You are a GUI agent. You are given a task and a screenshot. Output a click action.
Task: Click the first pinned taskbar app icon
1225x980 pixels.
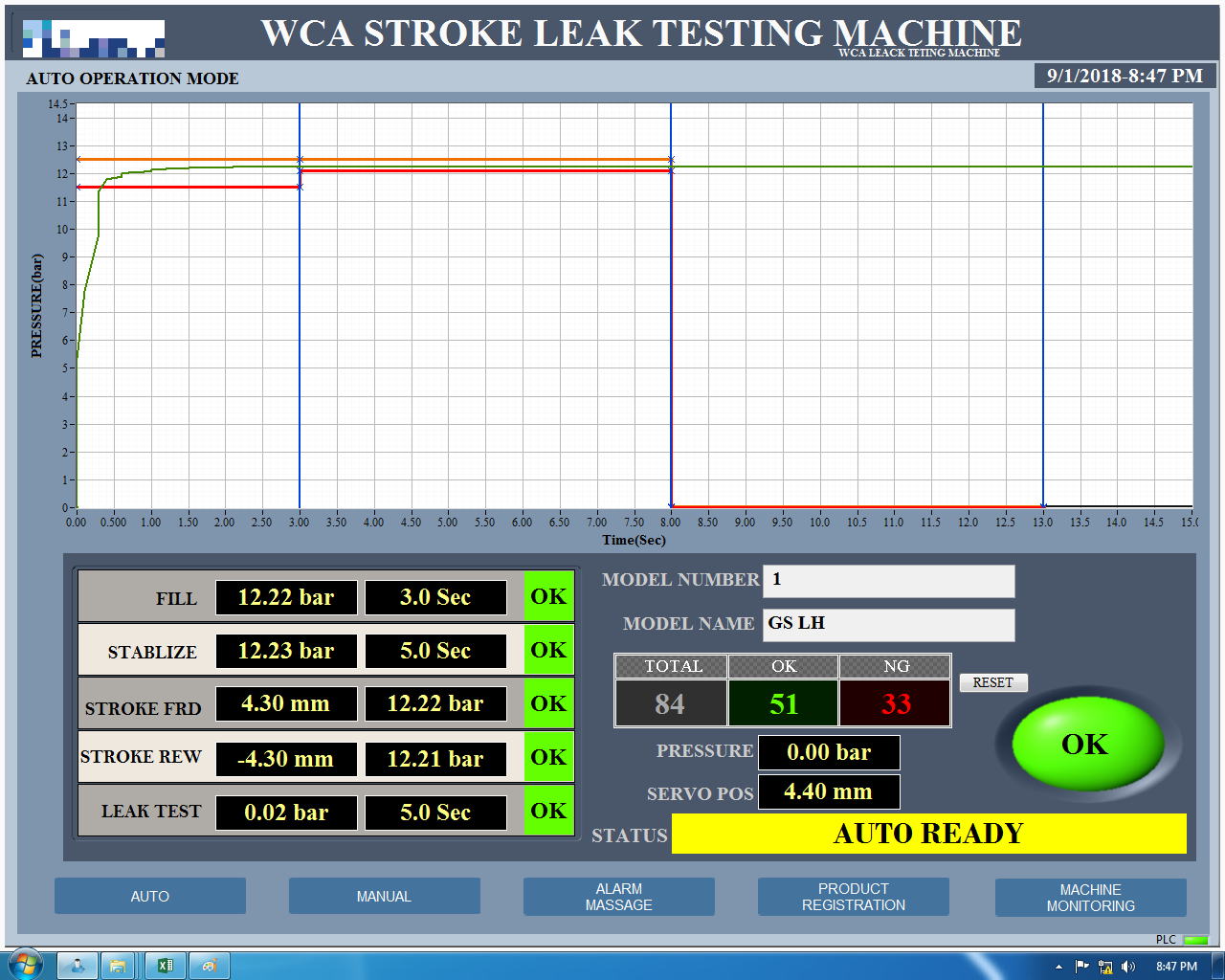[x=78, y=966]
